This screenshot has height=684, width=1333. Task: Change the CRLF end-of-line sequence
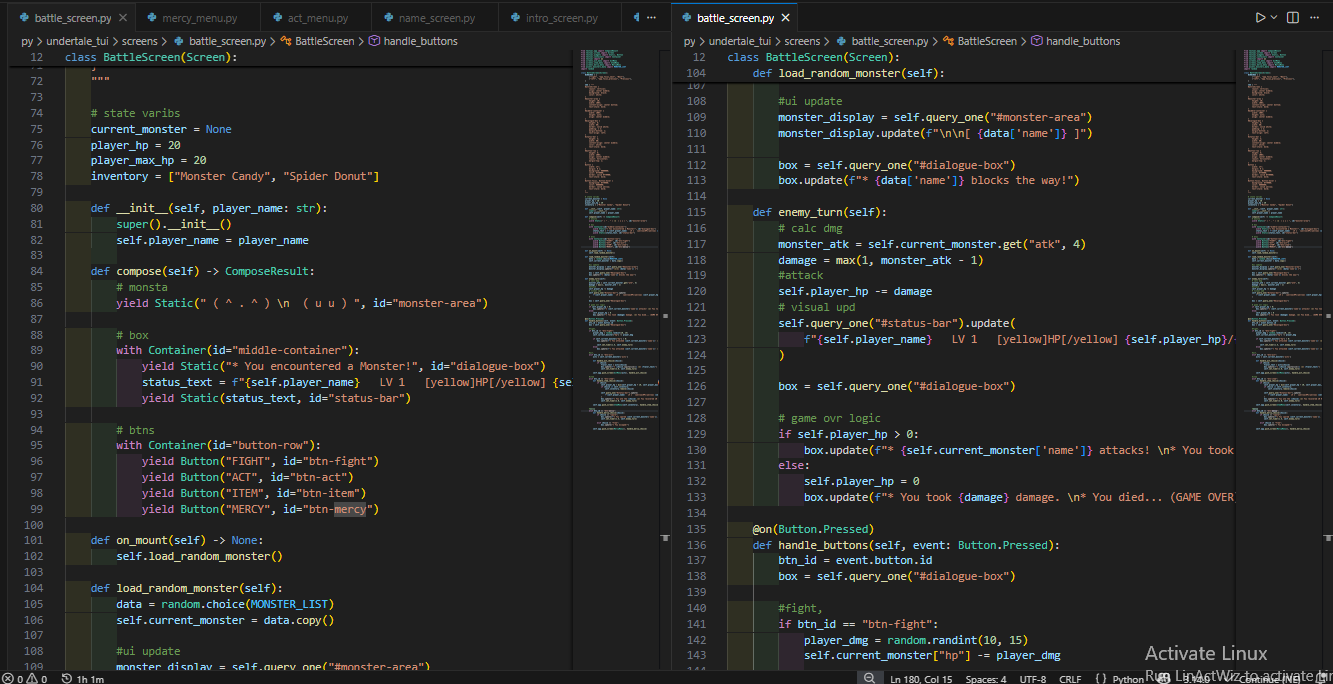click(x=1070, y=679)
